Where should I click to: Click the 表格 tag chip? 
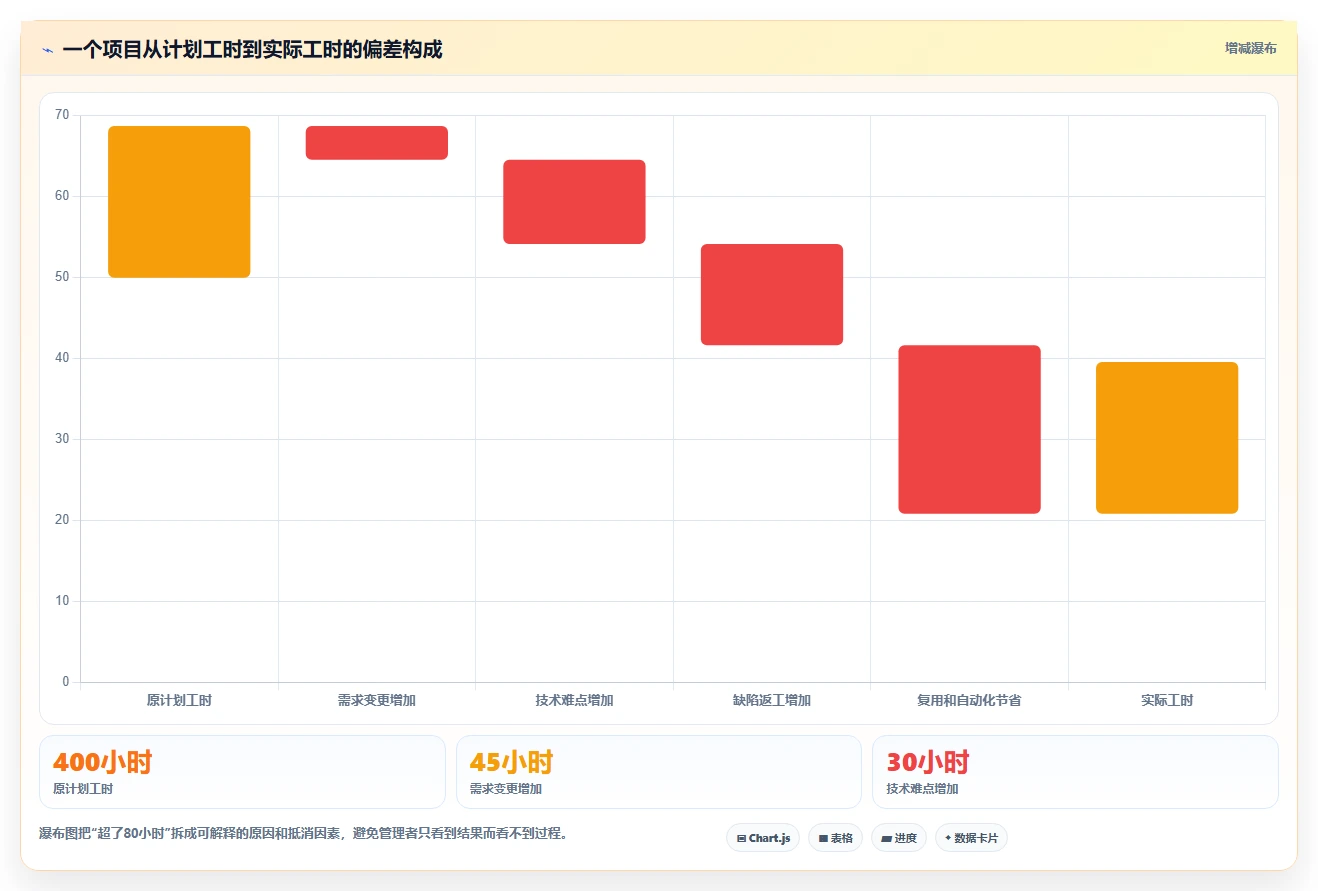click(835, 838)
